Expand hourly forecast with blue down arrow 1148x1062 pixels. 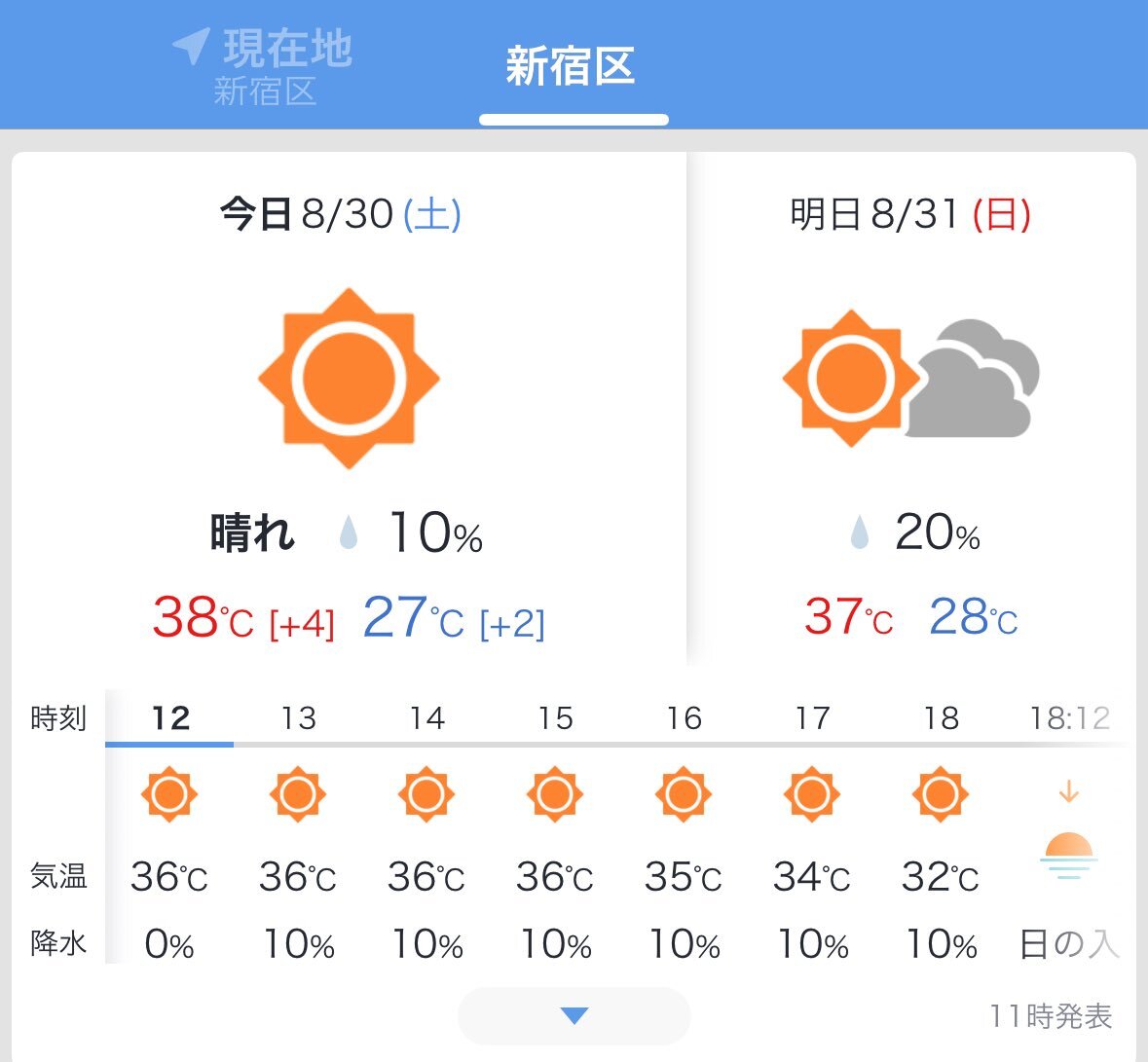574,1016
